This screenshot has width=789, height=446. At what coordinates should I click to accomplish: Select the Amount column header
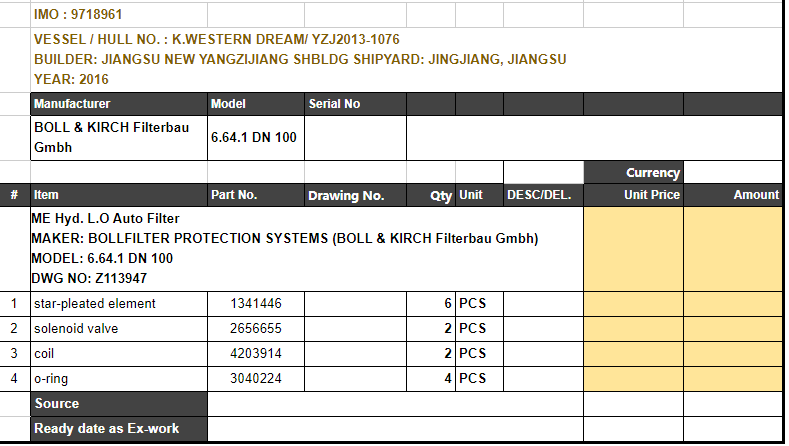(733, 195)
